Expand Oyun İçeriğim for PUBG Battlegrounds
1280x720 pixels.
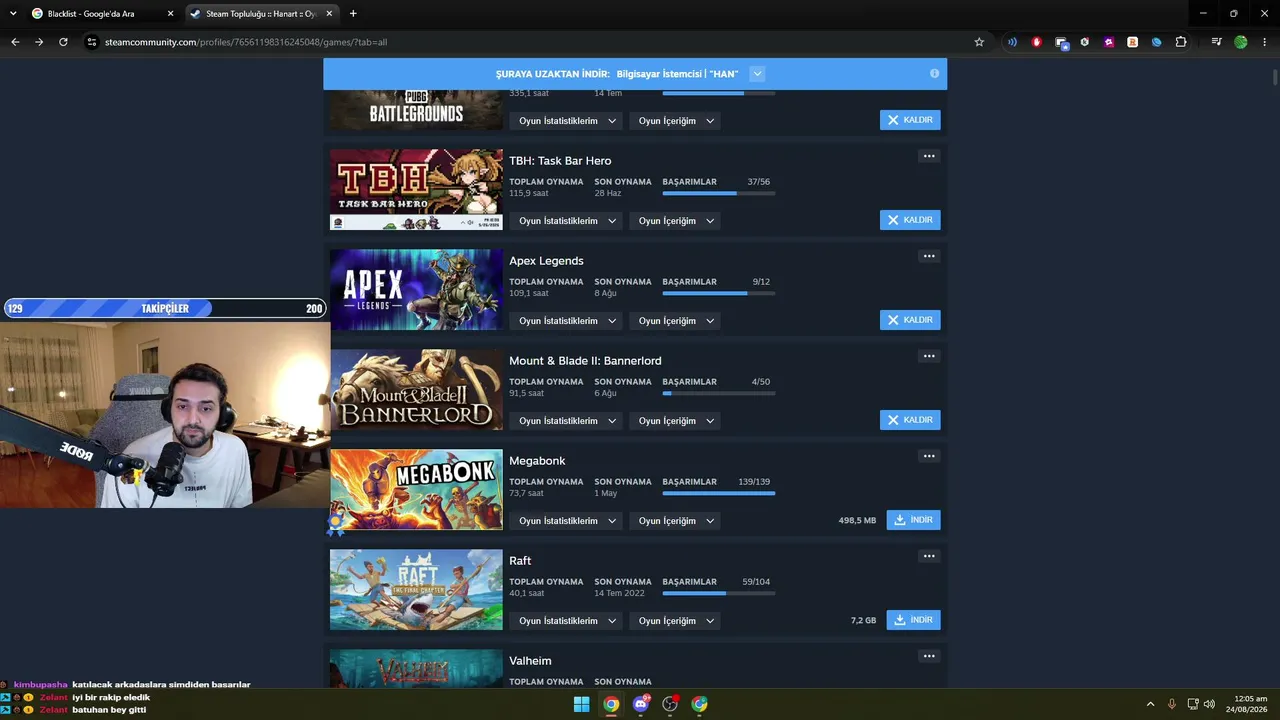tap(676, 121)
